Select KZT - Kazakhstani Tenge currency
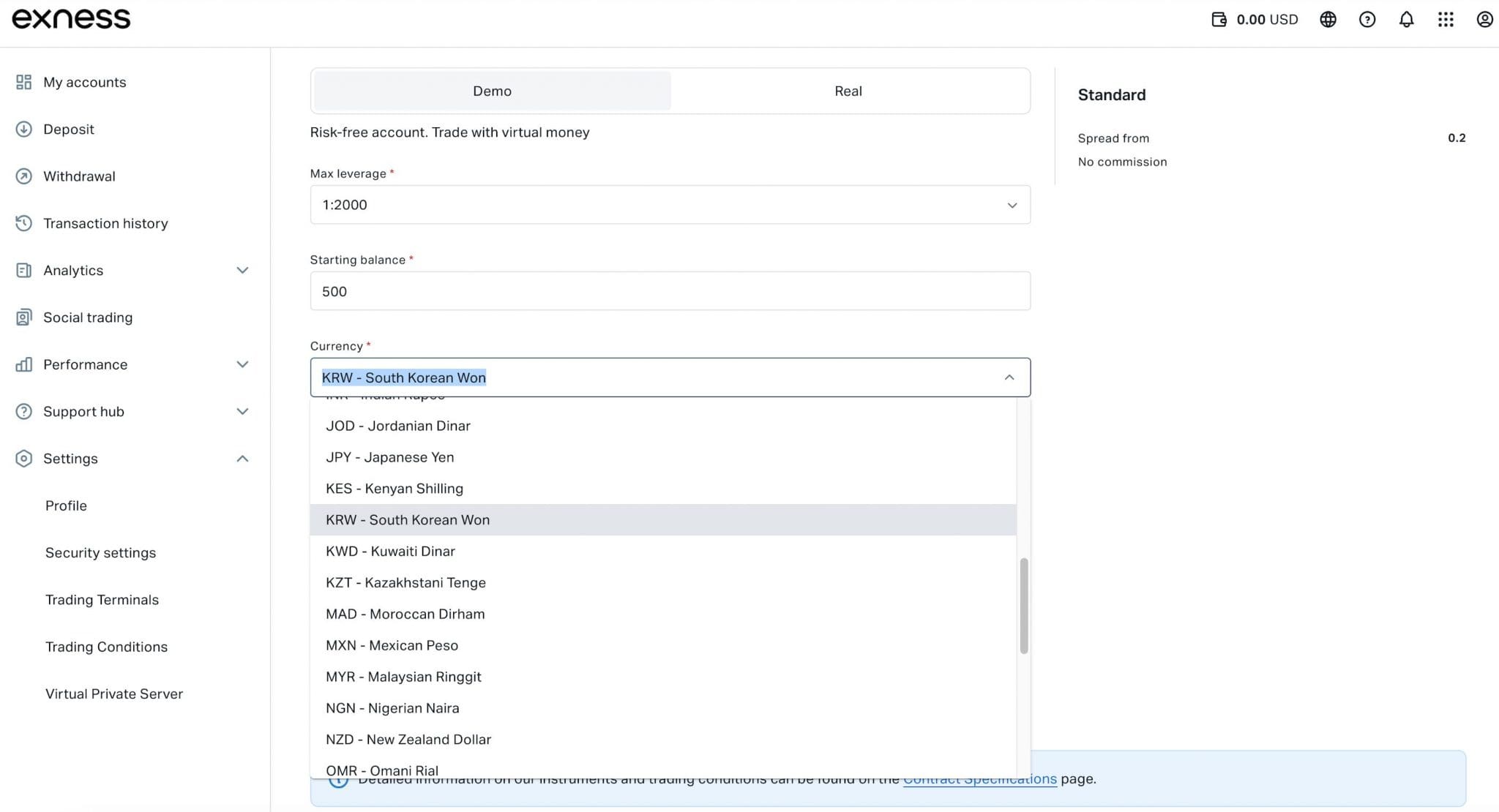Screen dimensions: 1499x812 tap(405, 582)
